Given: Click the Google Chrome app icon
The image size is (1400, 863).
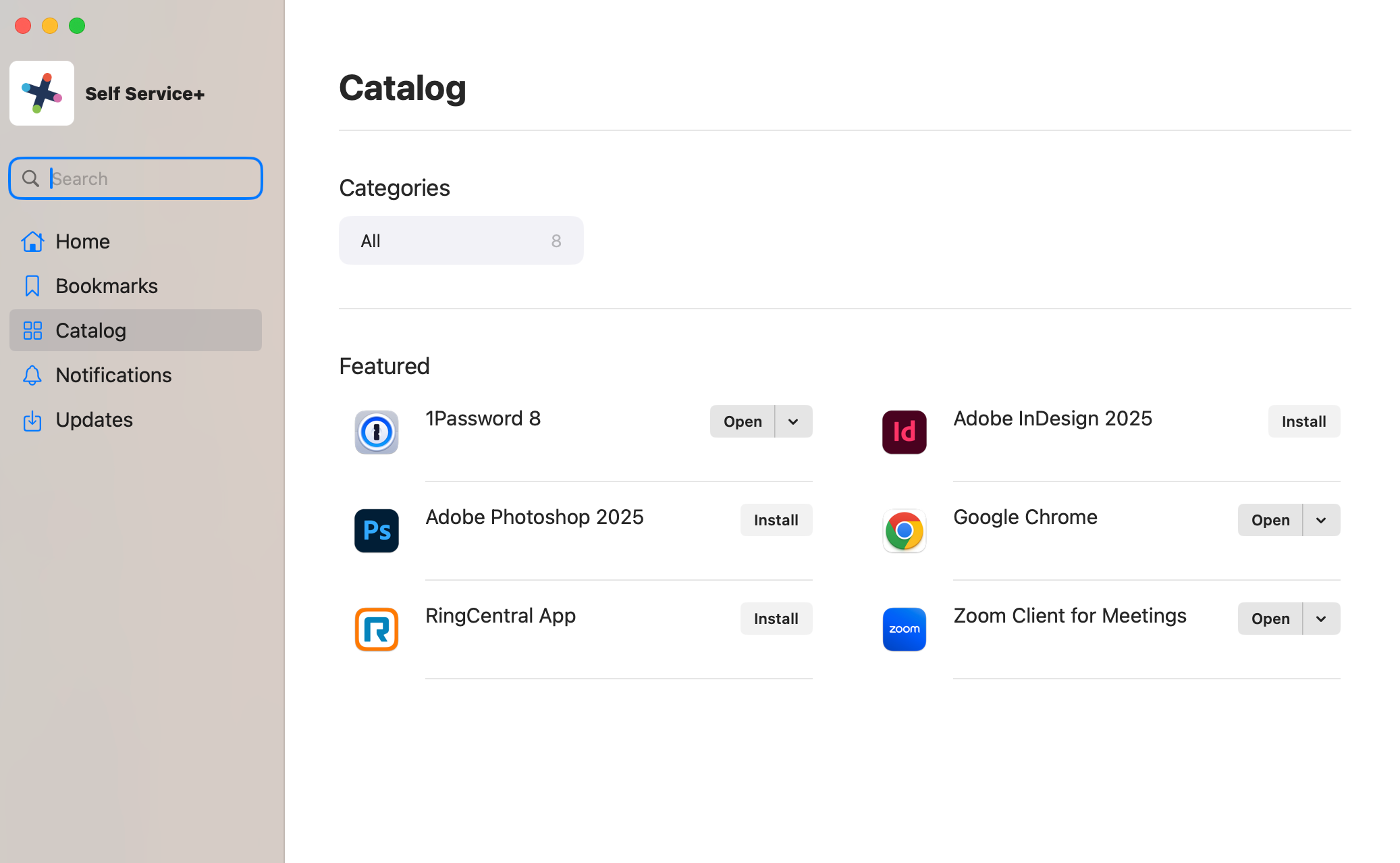Looking at the screenshot, I should tap(905, 531).
